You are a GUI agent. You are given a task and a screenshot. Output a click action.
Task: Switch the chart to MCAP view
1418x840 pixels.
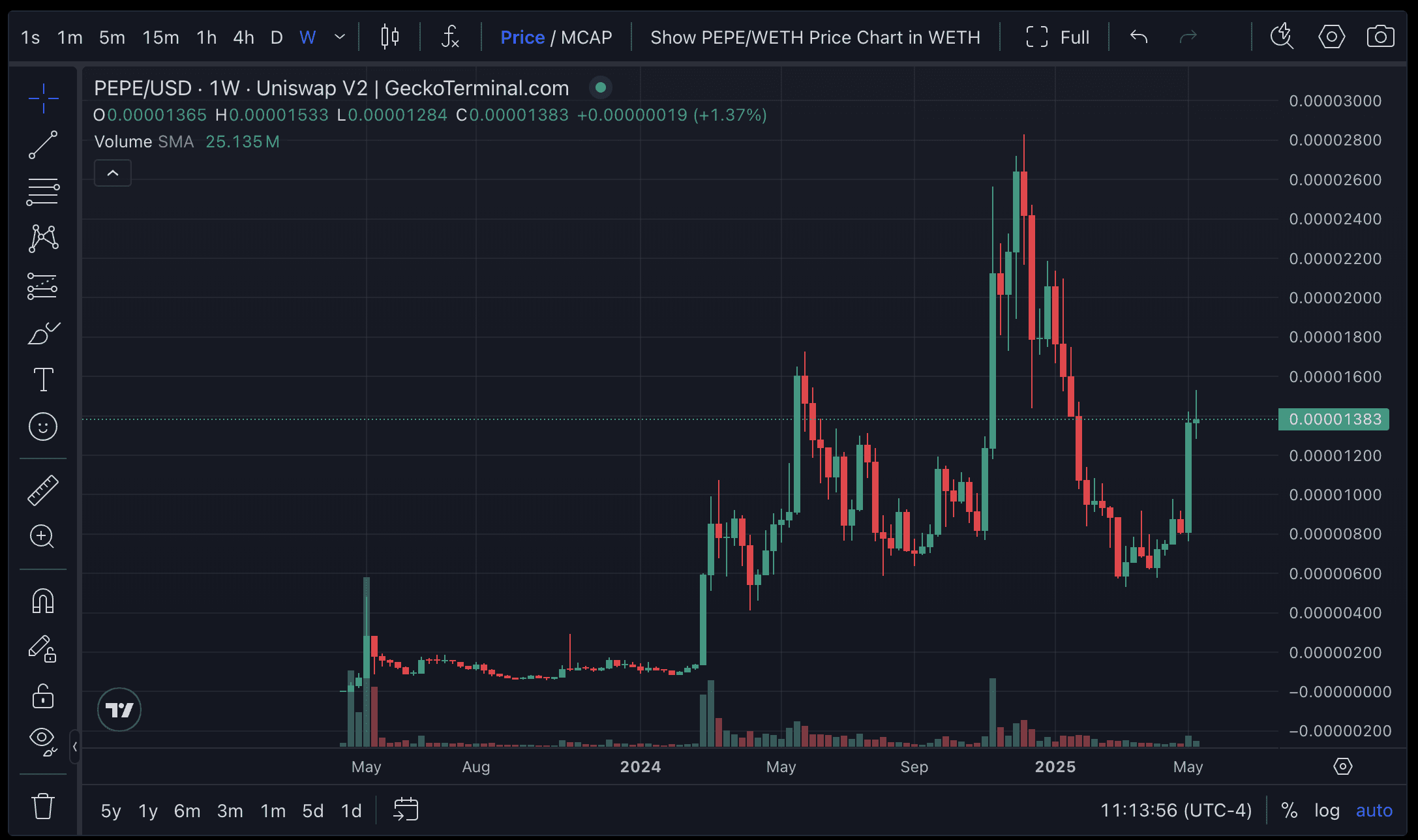[x=586, y=37]
